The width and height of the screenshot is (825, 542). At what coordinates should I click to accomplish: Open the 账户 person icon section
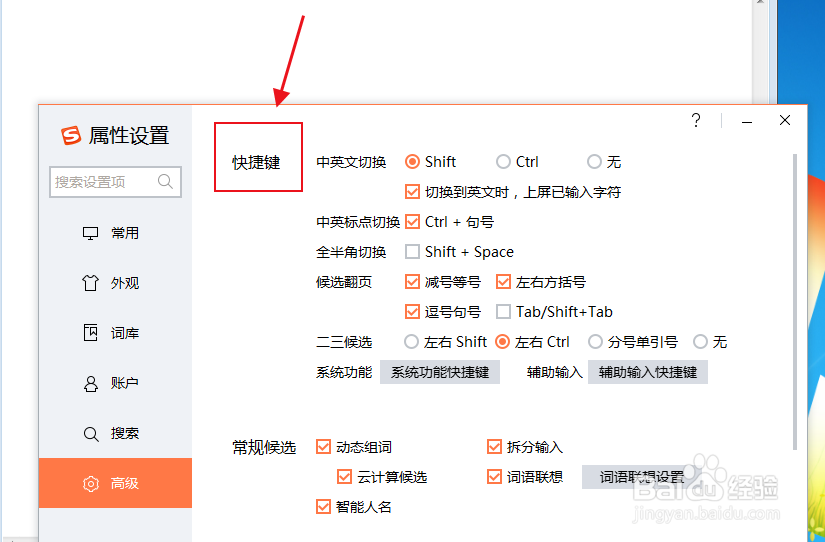click(90, 384)
